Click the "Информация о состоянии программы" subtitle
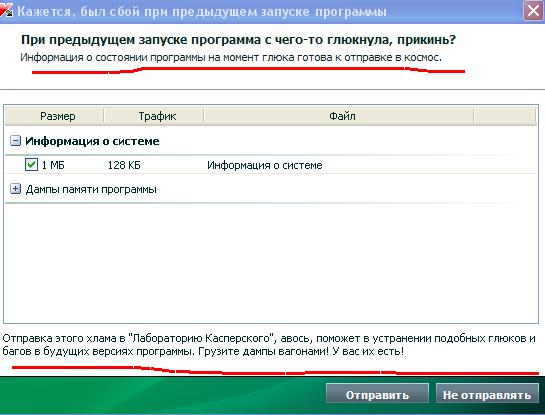The width and height of the screenshot is (545, 415). (231, 57)
